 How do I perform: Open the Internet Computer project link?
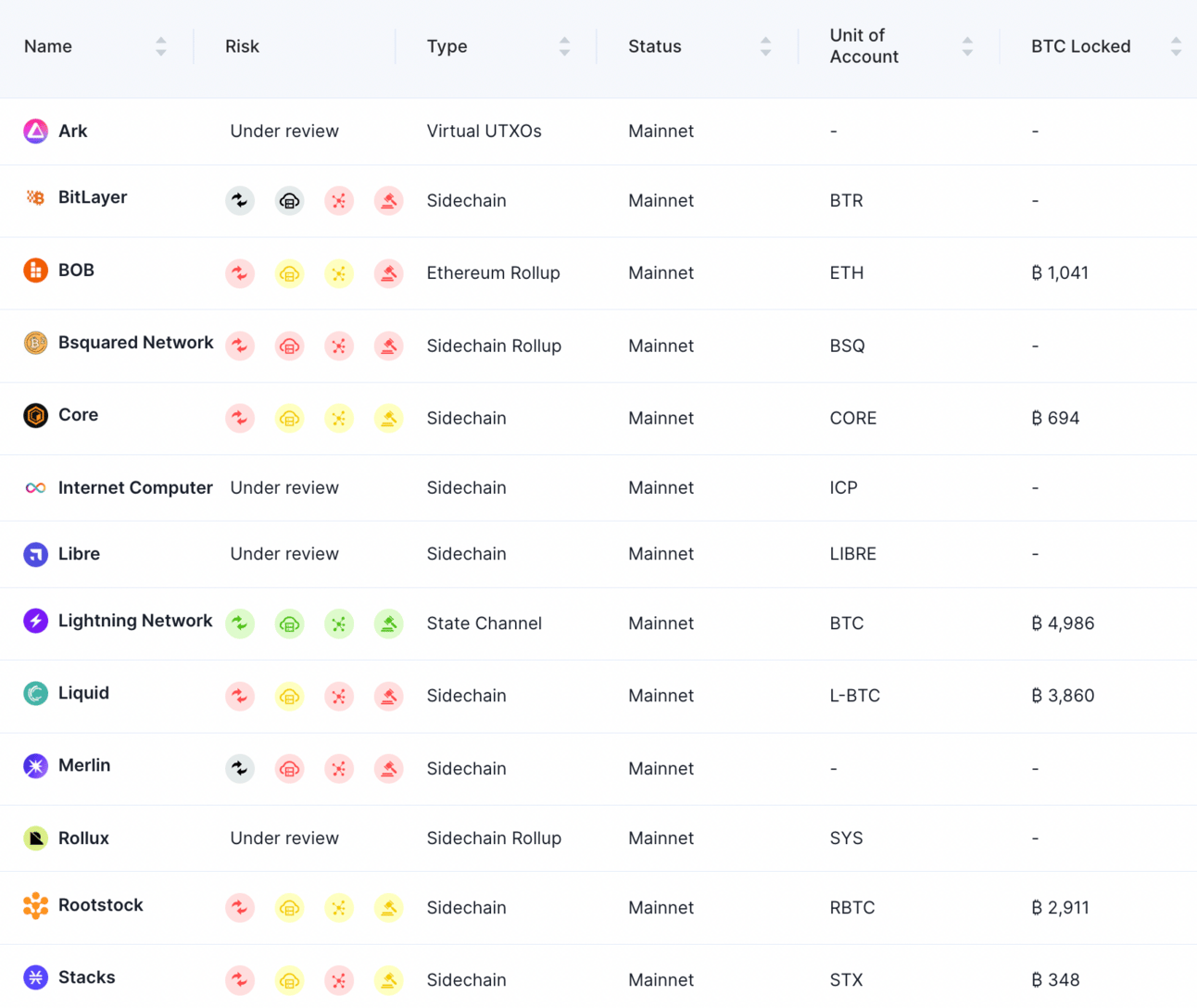135,487
